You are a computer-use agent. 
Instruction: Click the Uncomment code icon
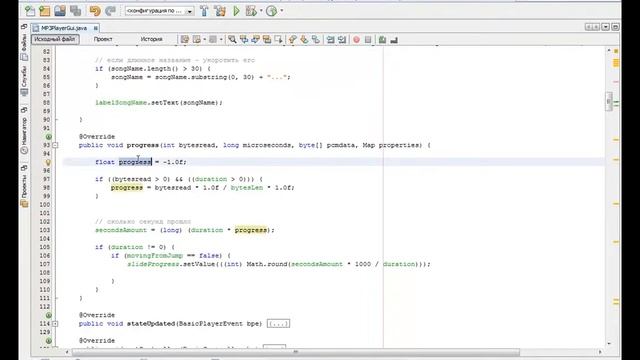click(x=394, y=40)
